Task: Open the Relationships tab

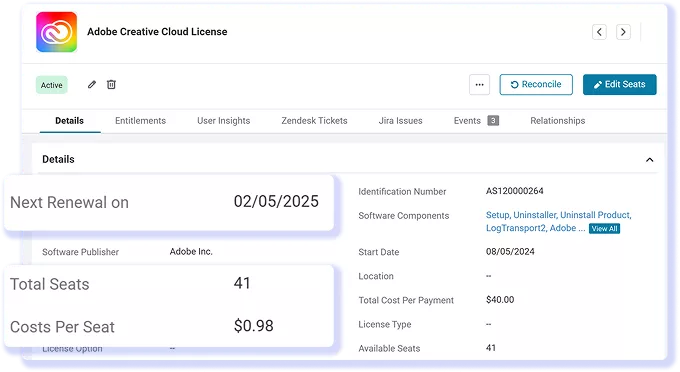Action: coord(558,121)
